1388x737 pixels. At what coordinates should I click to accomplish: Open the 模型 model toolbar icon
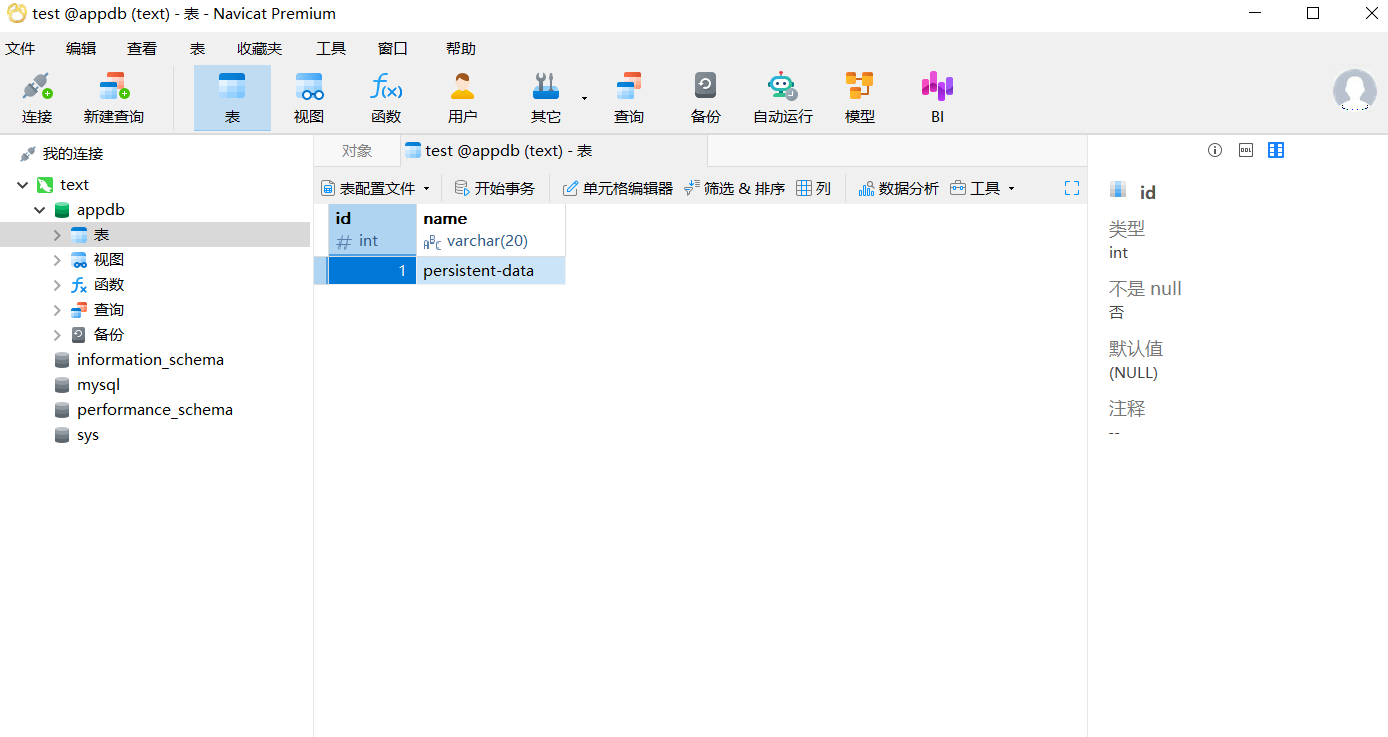860,98
